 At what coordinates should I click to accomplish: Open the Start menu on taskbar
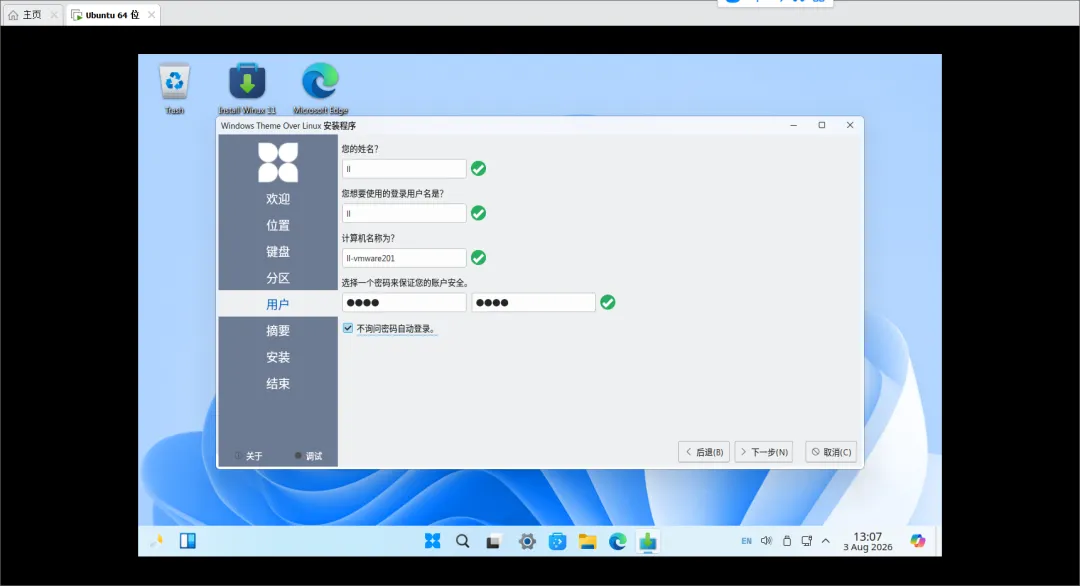point(433,541)
